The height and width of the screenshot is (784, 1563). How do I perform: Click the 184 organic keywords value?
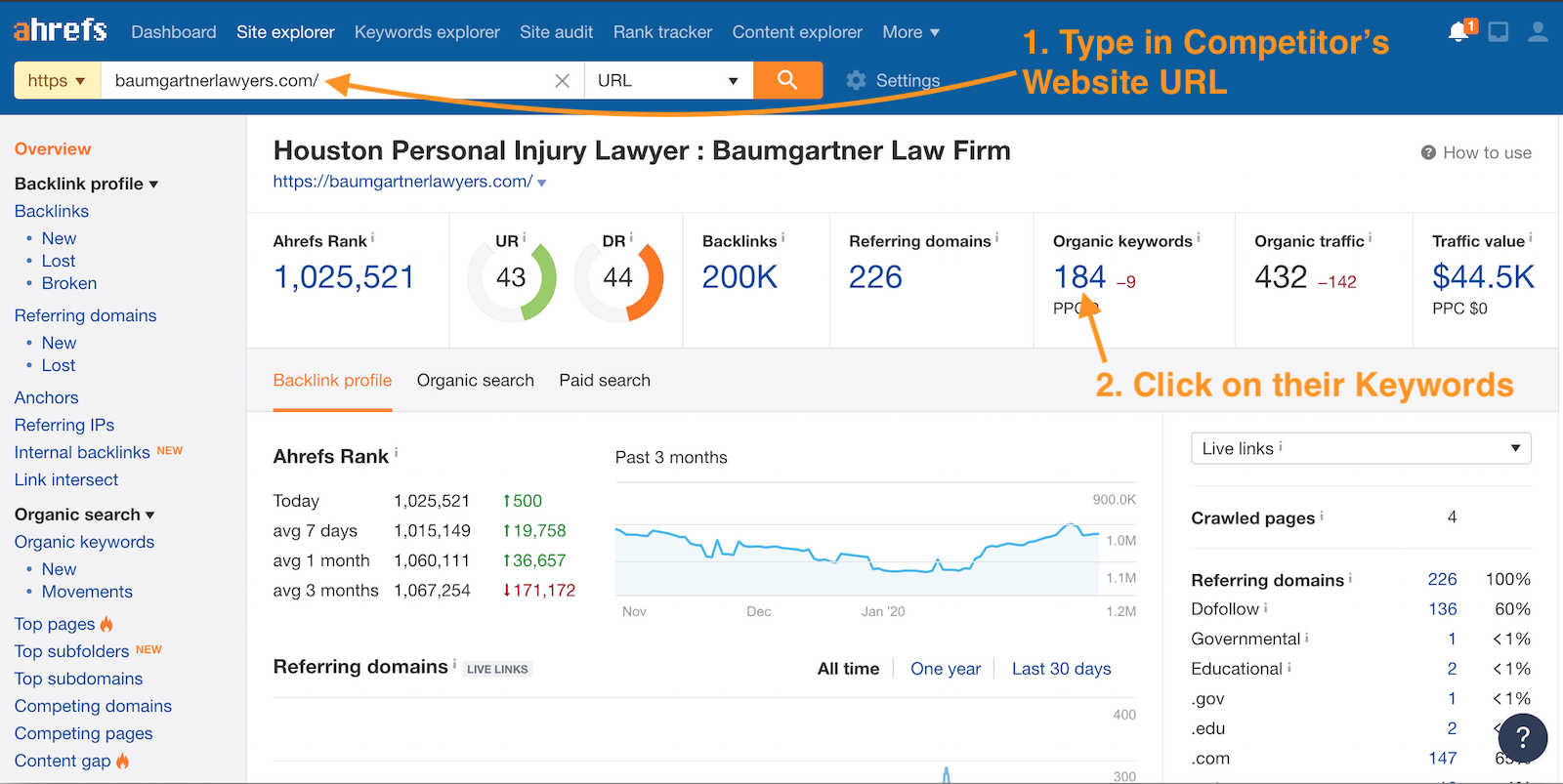(1079, 277)
